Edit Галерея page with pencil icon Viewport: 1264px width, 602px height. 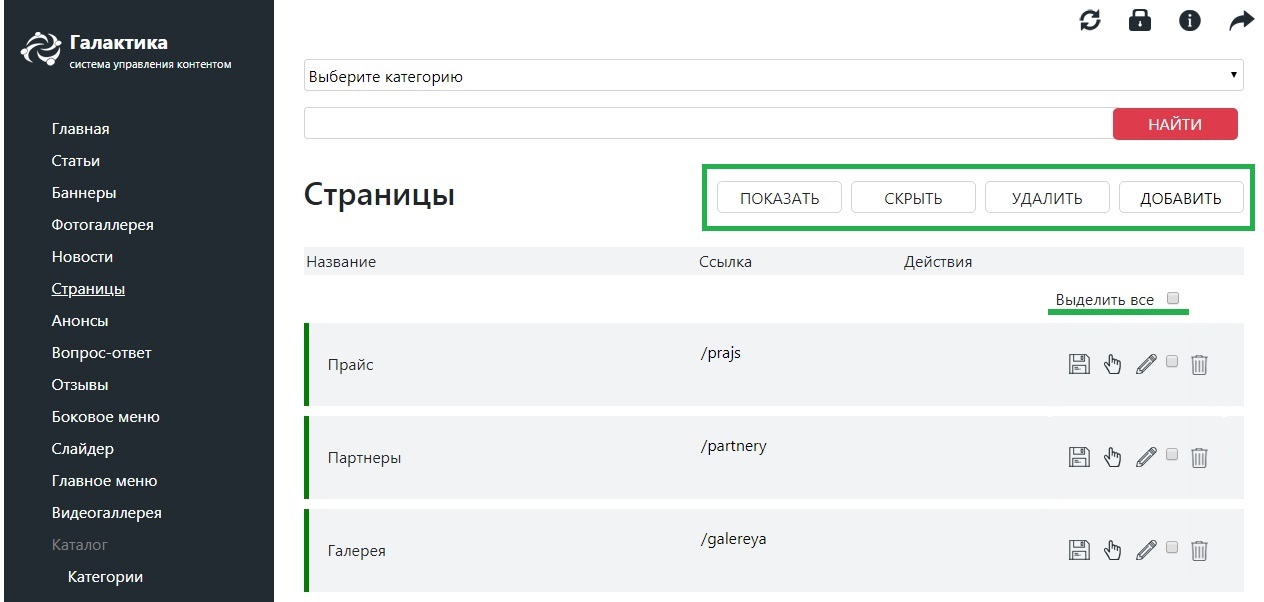1146,550
